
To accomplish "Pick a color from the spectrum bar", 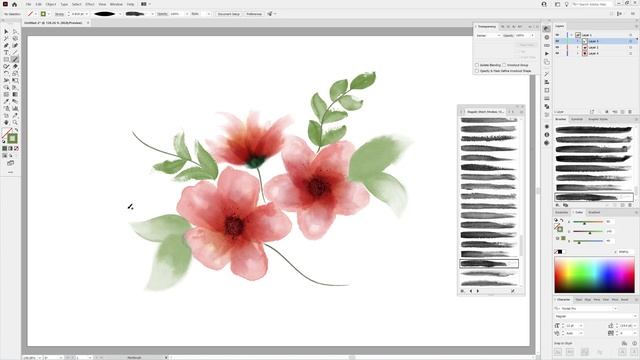I will click(x=594, y=275).
